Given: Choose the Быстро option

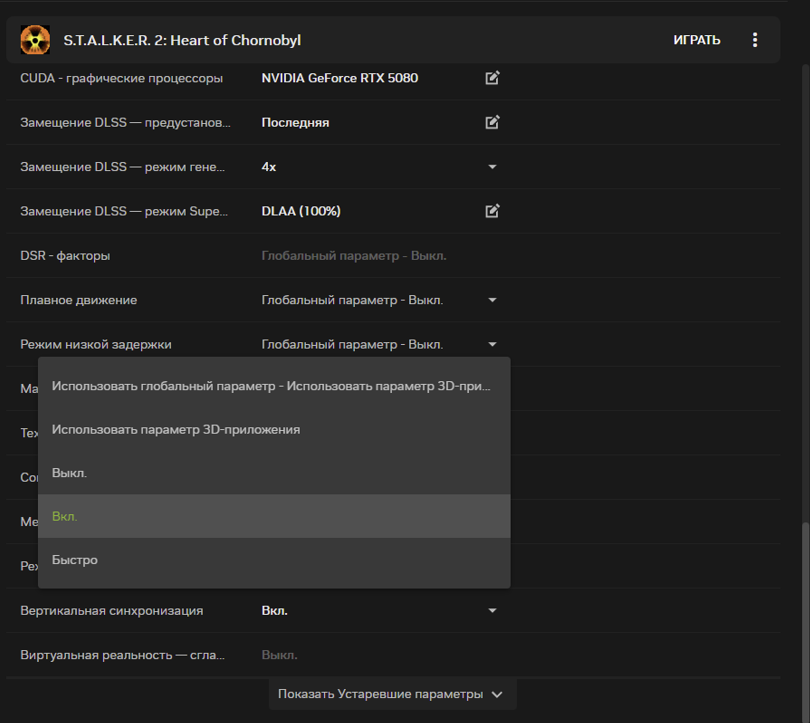Looking at the screenshot, I should tap(75, 560).
